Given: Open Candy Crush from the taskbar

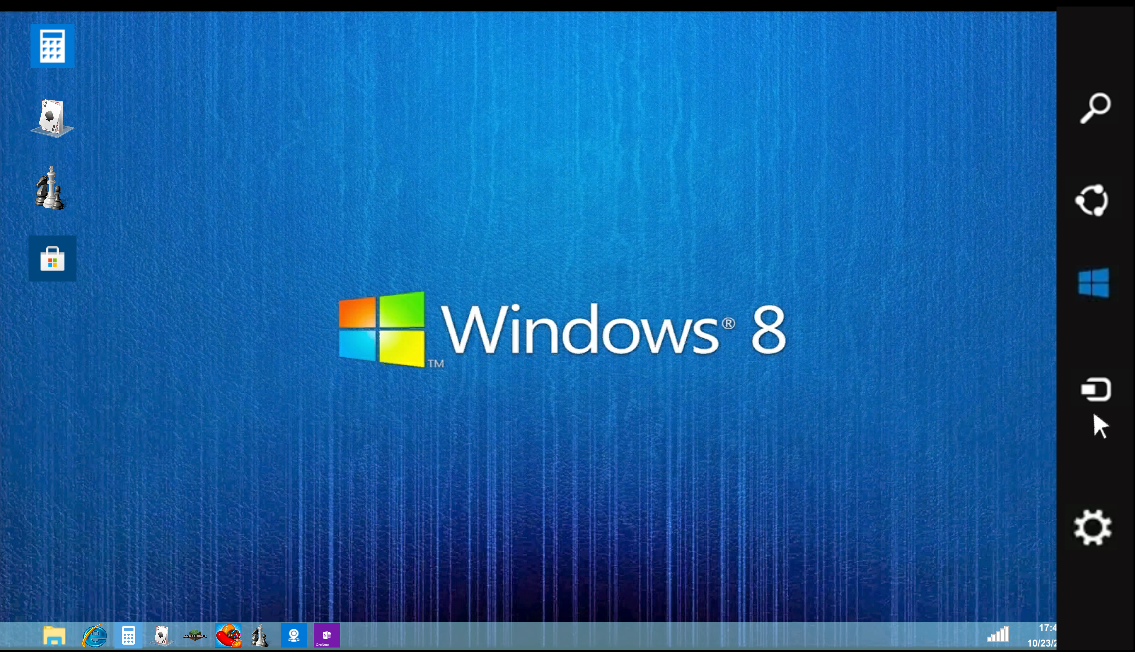Looking at the screenshot, I should (228, 635).
